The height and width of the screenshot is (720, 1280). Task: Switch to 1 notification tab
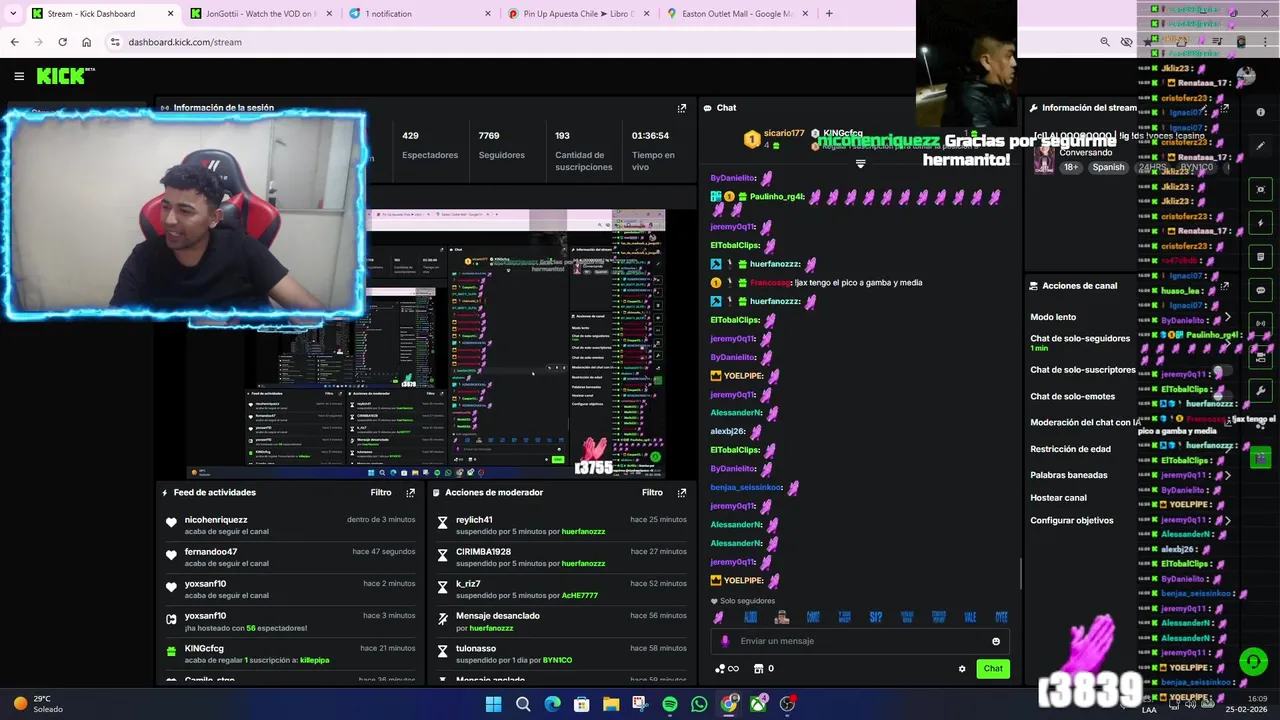[420, 14]
